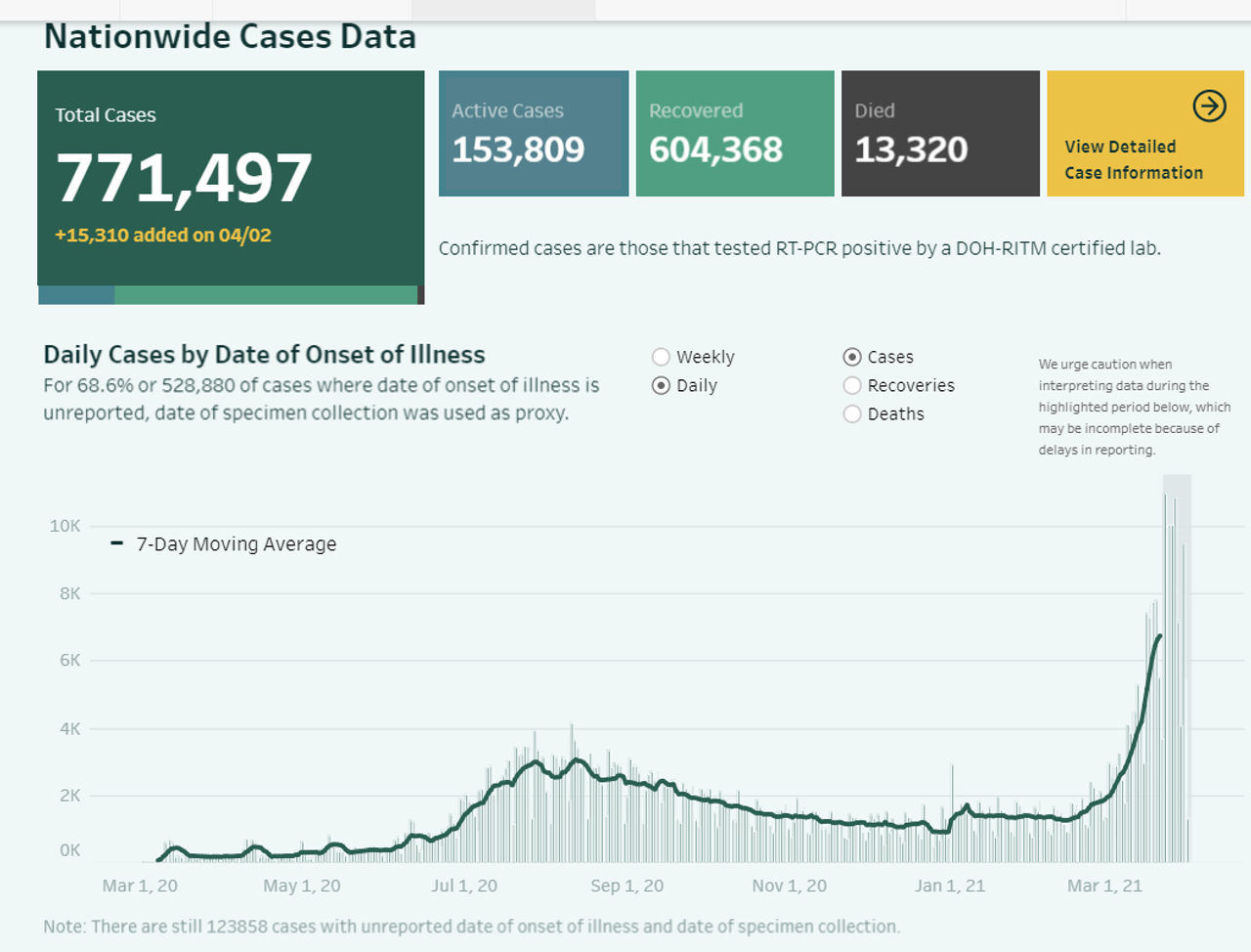Screen dimensions: 1251x952
Task: Click the Total Cases 771,497 figure
Action: click(x=185, y=179)
